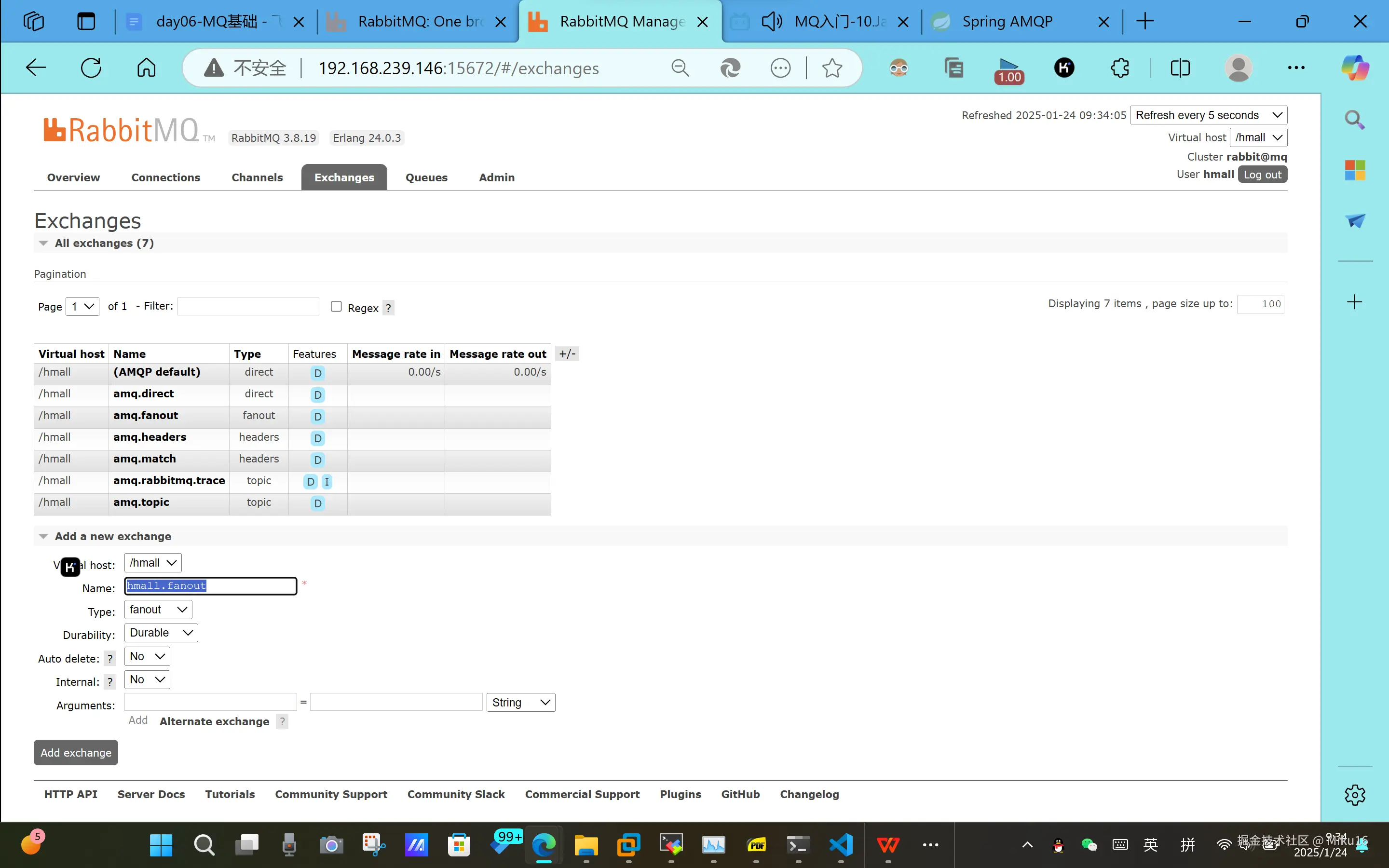Click the zoom magnifier icon in address bar
The image size is (1389, 868).
point(680,68)
